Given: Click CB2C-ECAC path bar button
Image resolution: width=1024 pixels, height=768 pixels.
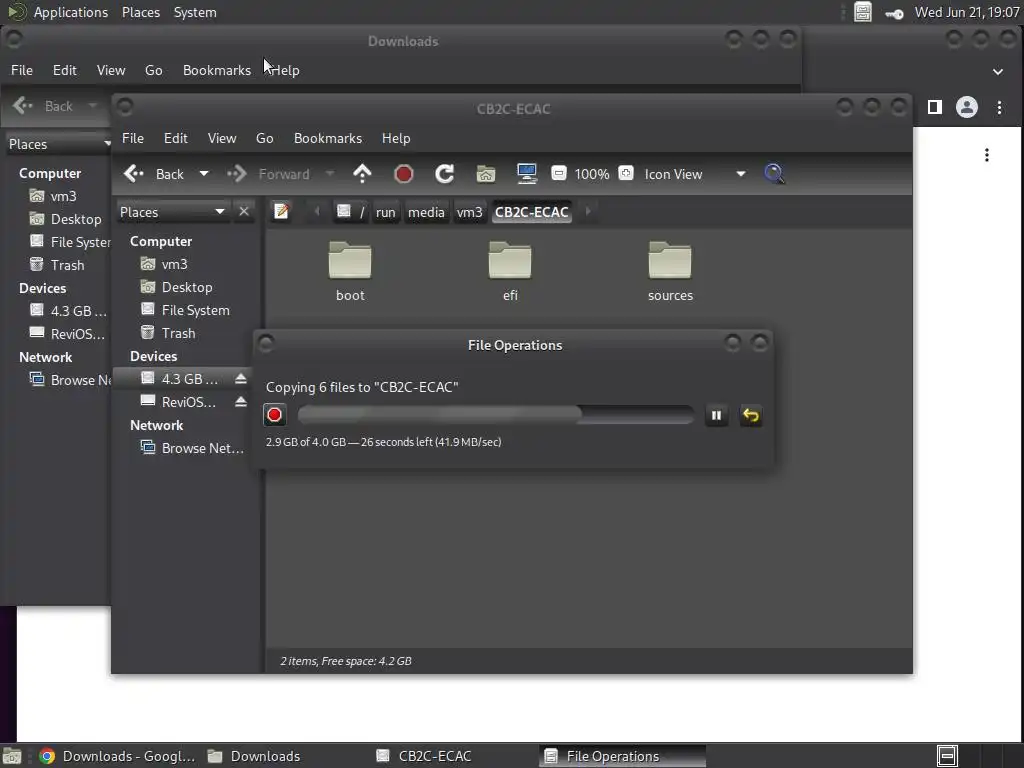Looking at the screenshot, I should [532, 212].
